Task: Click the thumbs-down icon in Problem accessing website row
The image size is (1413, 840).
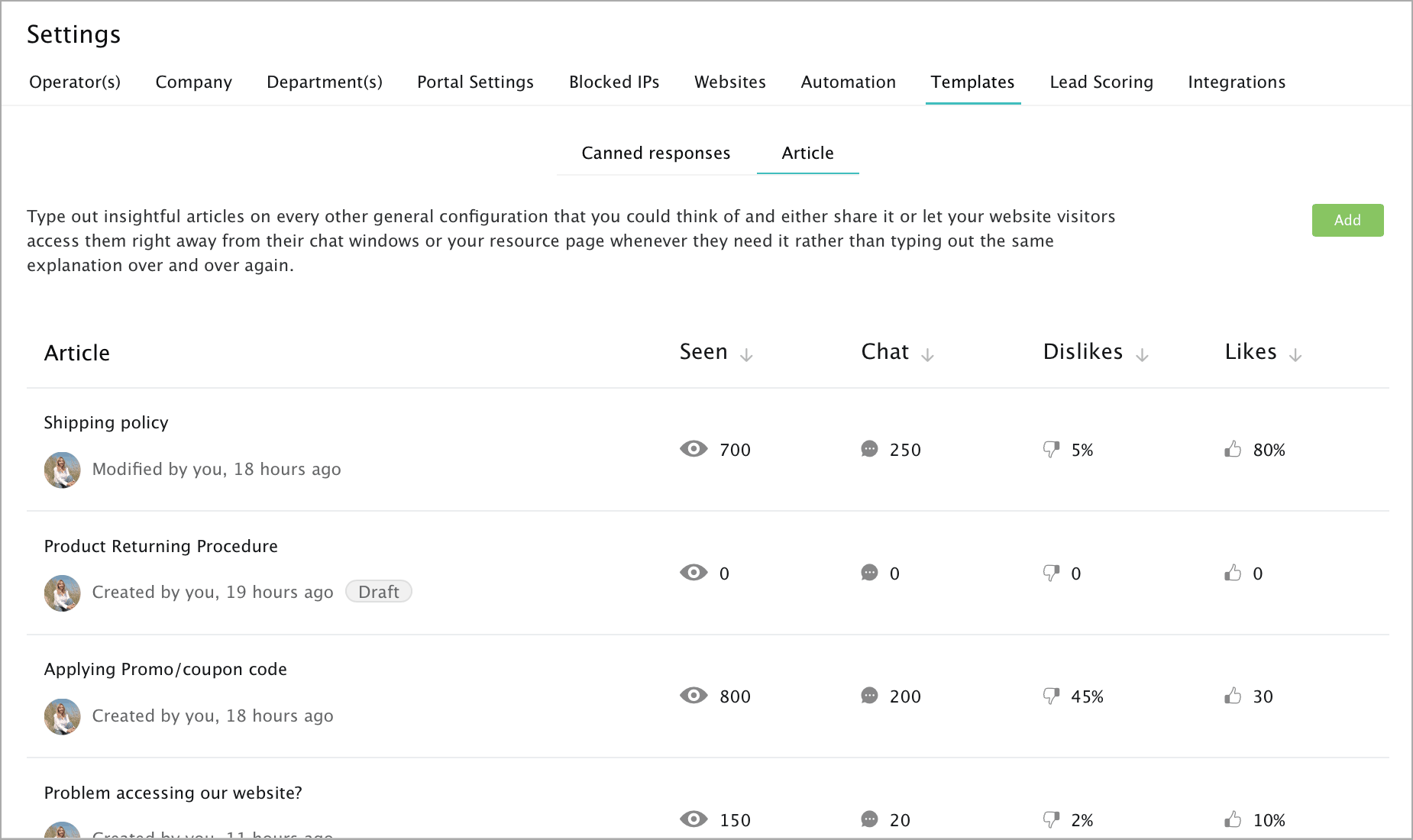Action: [1052, 819]
